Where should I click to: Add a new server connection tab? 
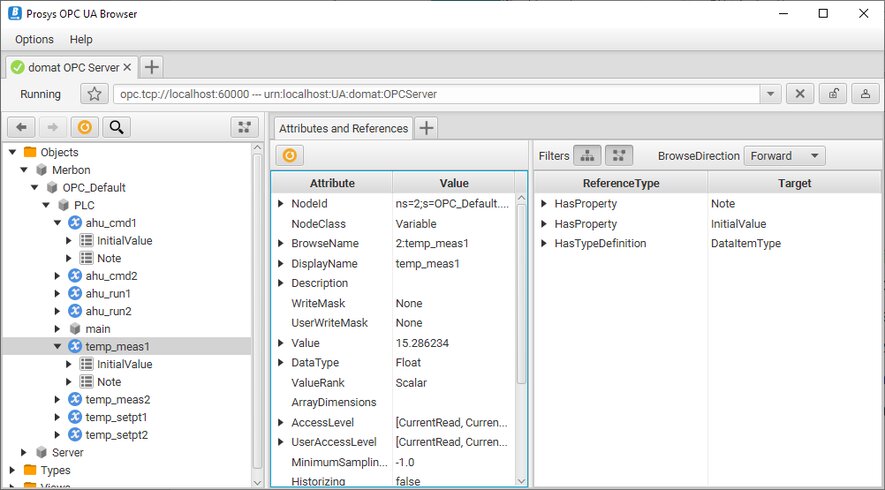tap(151, 67)
